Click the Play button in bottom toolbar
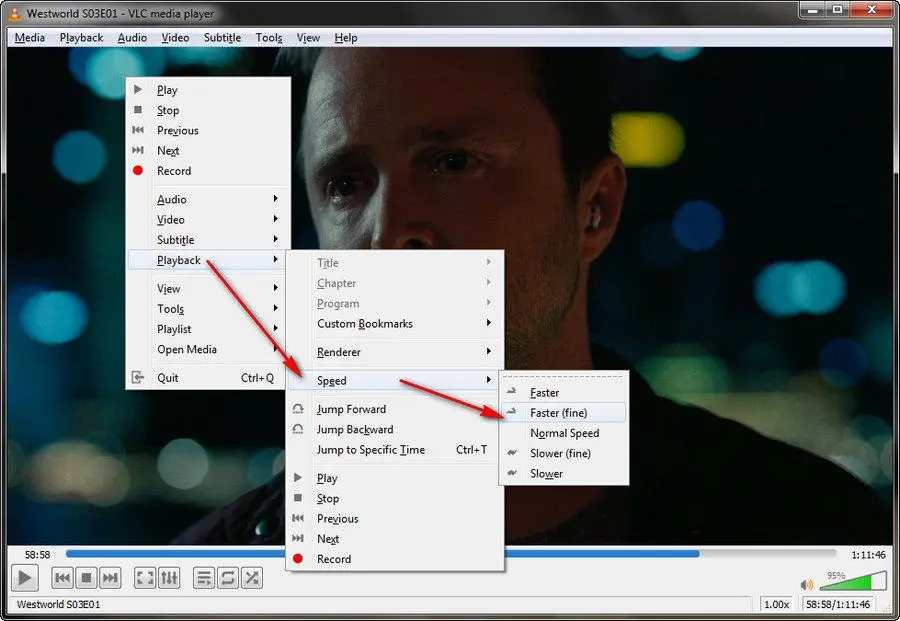Viewport: 900px width, 621px height. 25,577
